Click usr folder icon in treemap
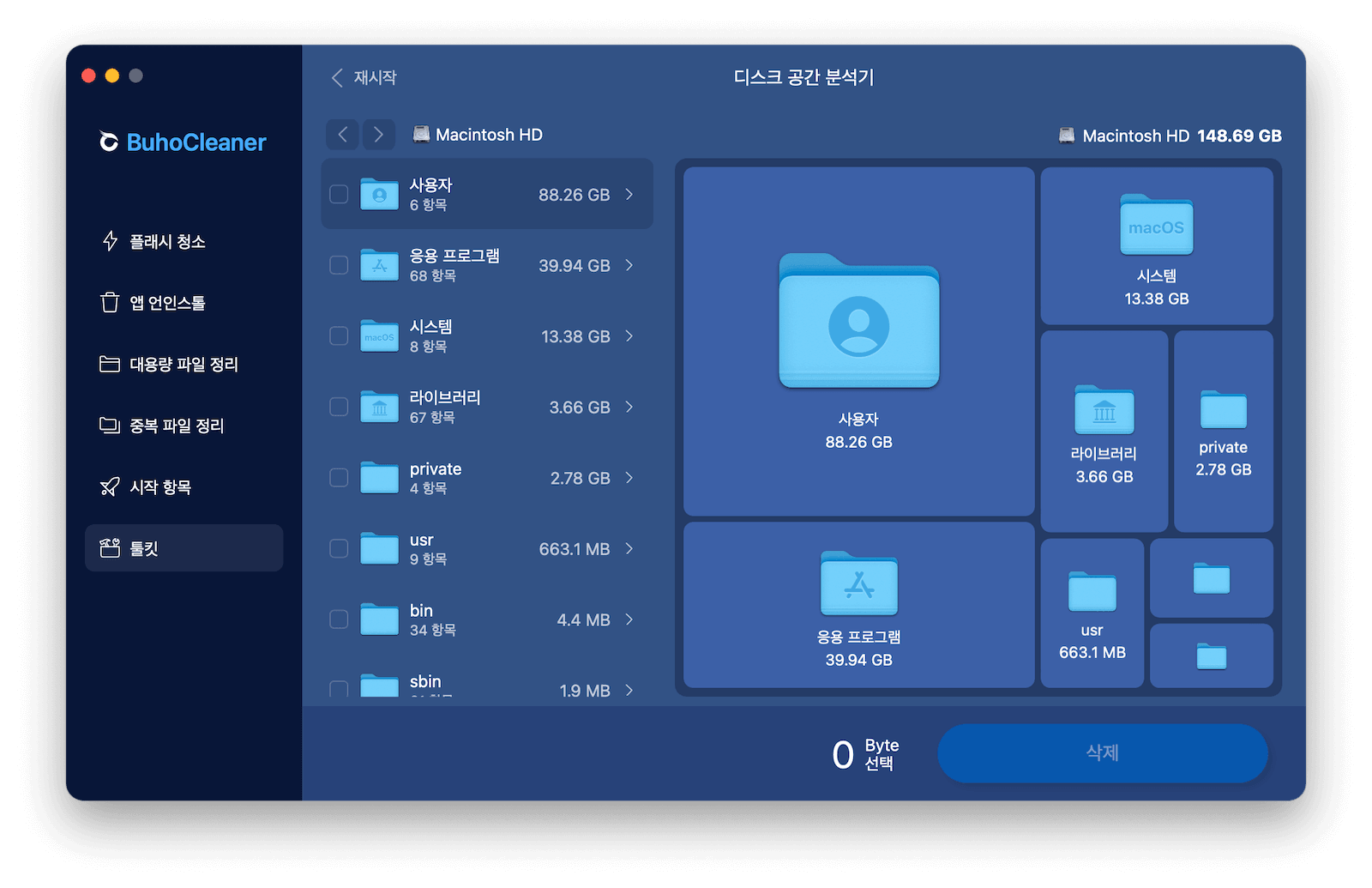Viewport: 1372px width, 888px height. tap(1092, 591)
